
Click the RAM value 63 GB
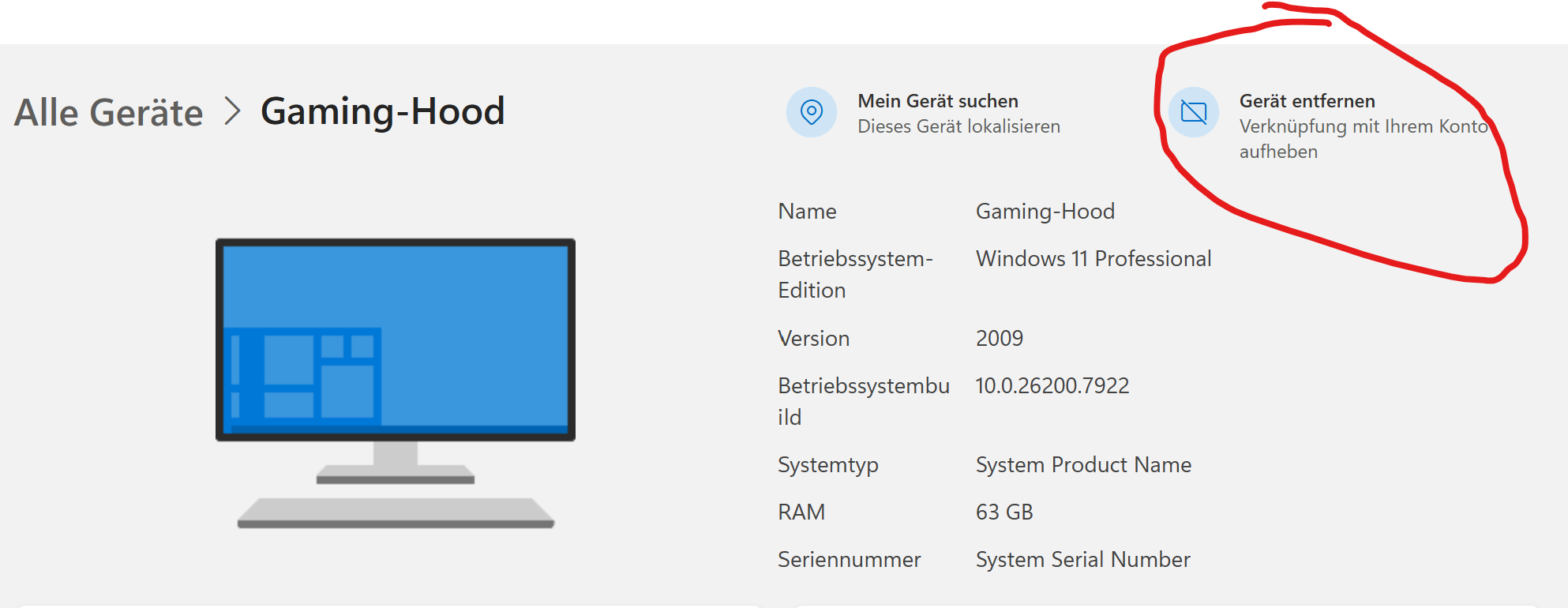1004,512
